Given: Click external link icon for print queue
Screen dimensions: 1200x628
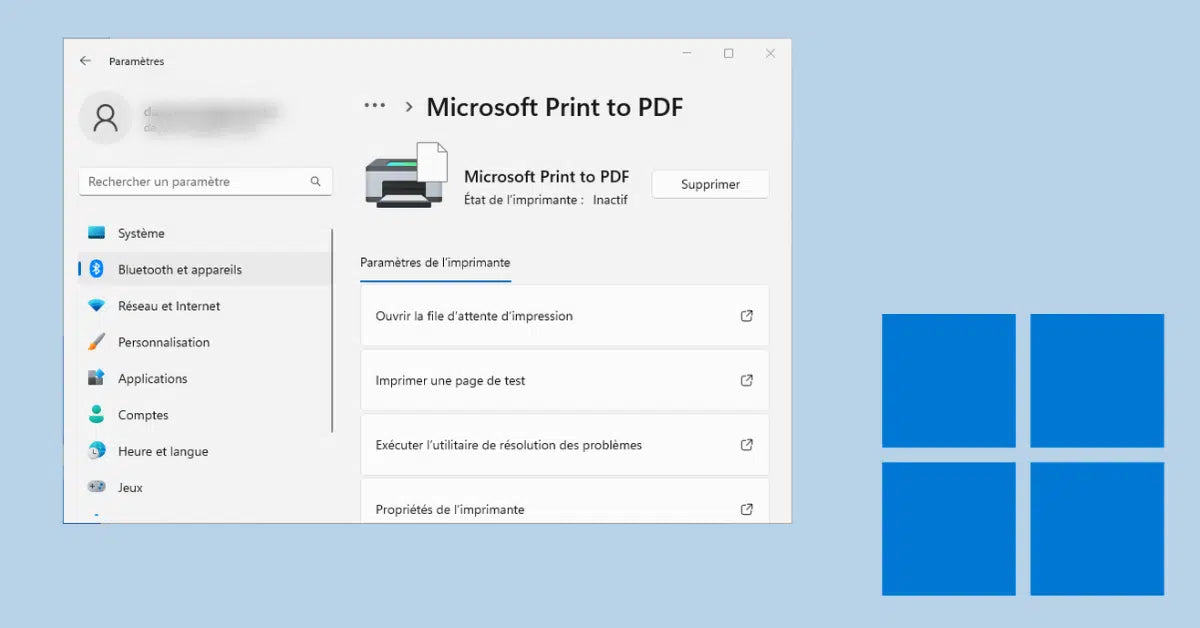Looking at the screenshot, I should pyautogui.click(x=746, y=316).
